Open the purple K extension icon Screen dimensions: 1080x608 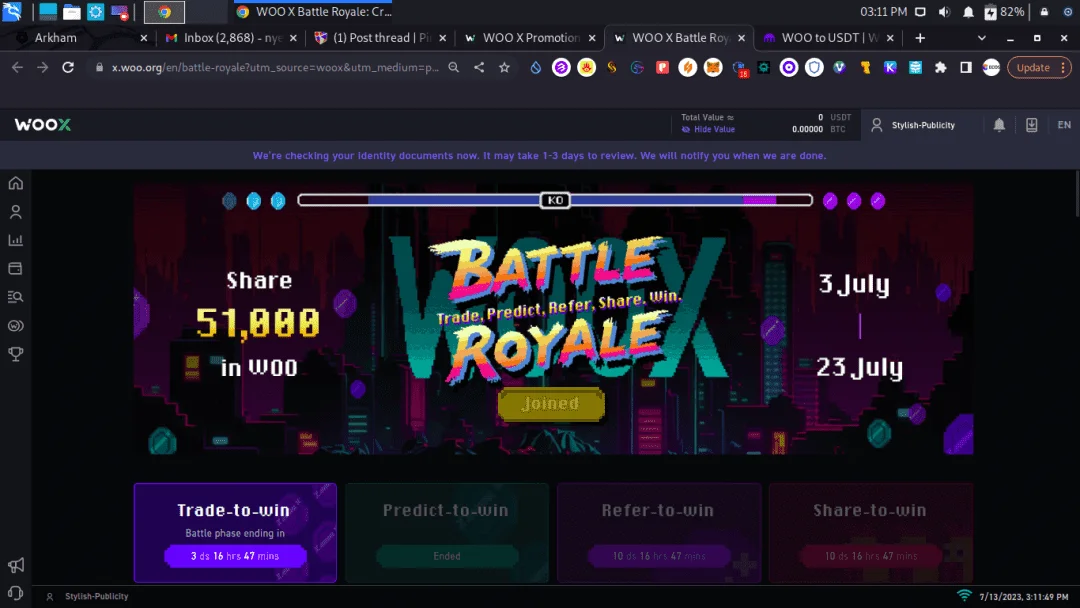pyautogui.click(x=890, y=67)
